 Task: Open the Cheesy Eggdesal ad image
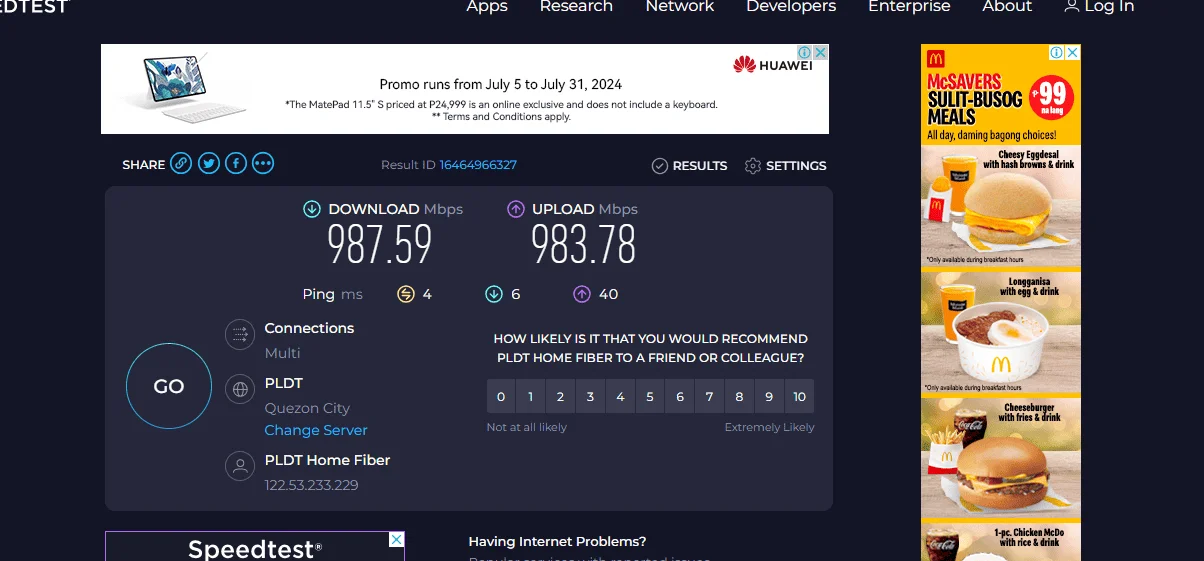(1001, 207)
